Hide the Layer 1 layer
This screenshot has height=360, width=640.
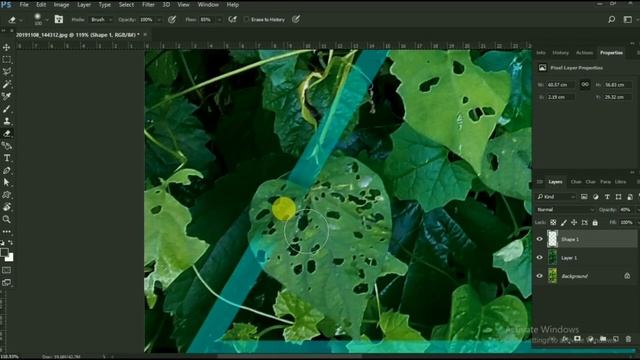(540, 258)
